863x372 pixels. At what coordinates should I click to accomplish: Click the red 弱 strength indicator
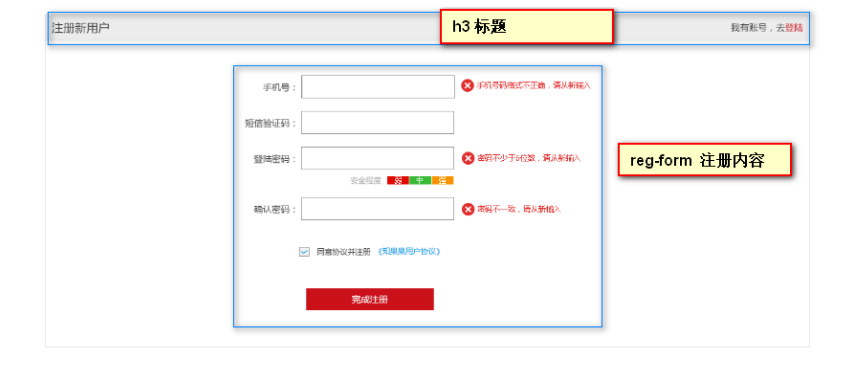[398, 180]
